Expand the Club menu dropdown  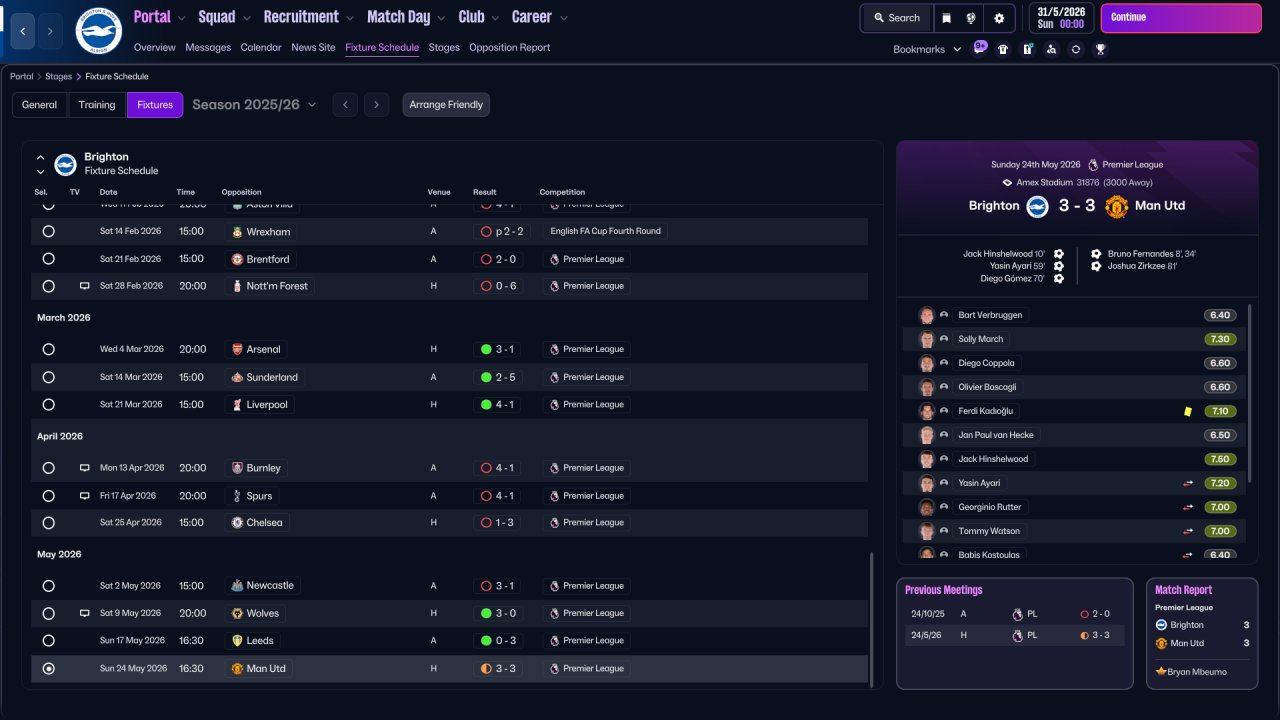(x=495, y=18)
